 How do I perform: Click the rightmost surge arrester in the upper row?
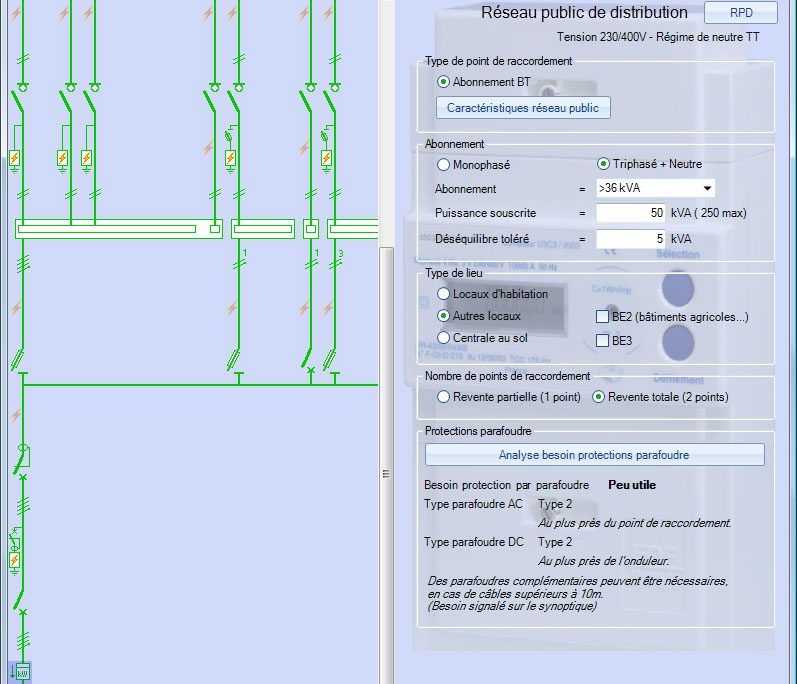tap(326, 158)
